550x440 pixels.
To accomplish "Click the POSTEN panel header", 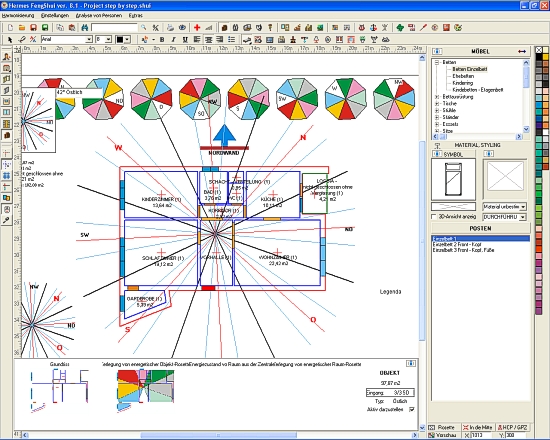I will 481,228.
